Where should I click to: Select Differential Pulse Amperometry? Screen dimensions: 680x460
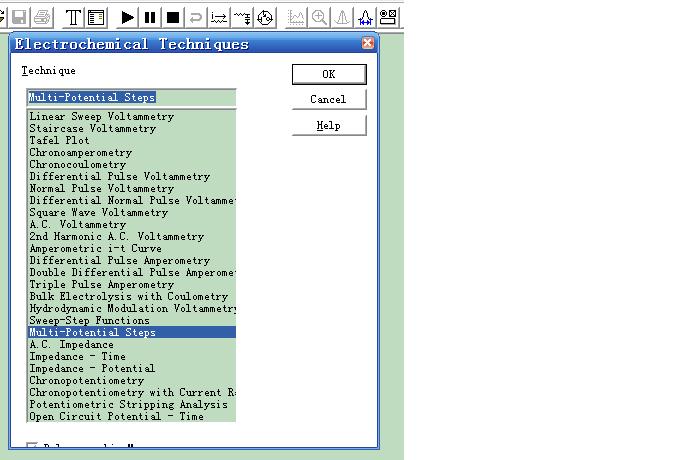point(131,261)
